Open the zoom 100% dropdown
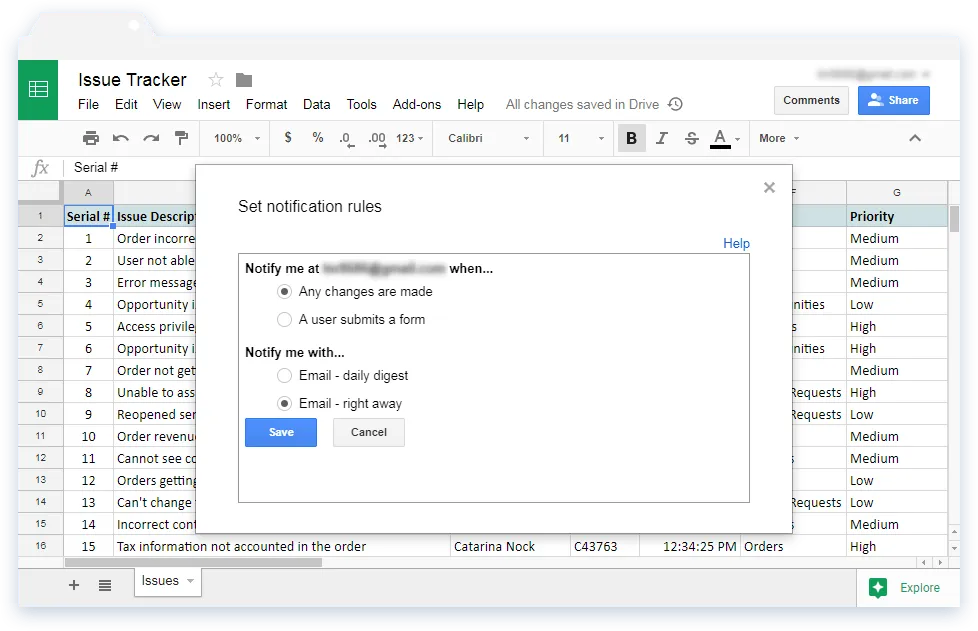 click(237, 138)
